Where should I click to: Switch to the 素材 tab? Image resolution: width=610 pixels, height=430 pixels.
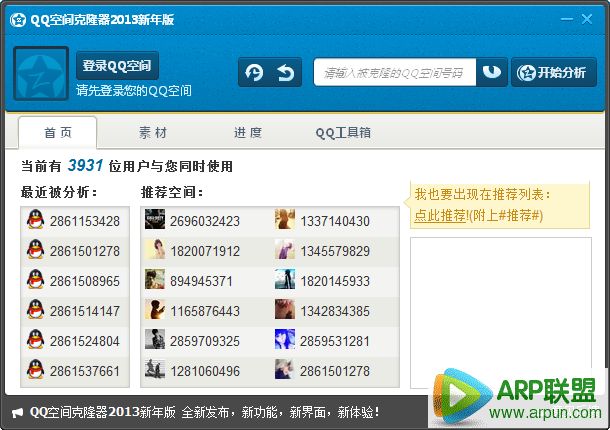tap(153, 133)
